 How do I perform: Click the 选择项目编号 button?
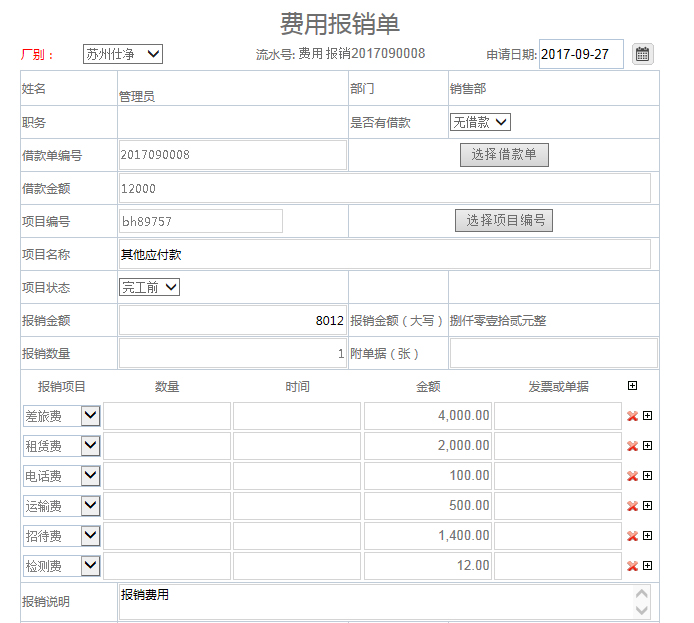click(x=504, y=221)
